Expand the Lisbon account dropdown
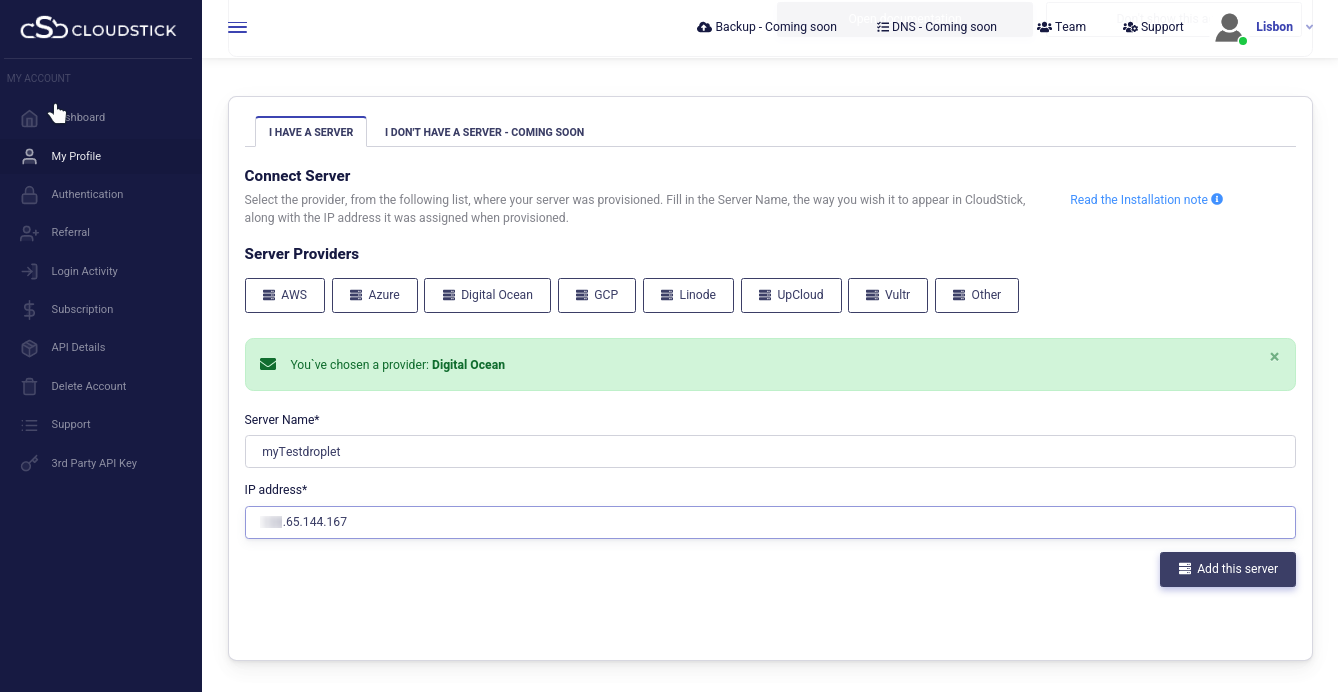This screenshot has width=1338, height=692. (1309, 27)
